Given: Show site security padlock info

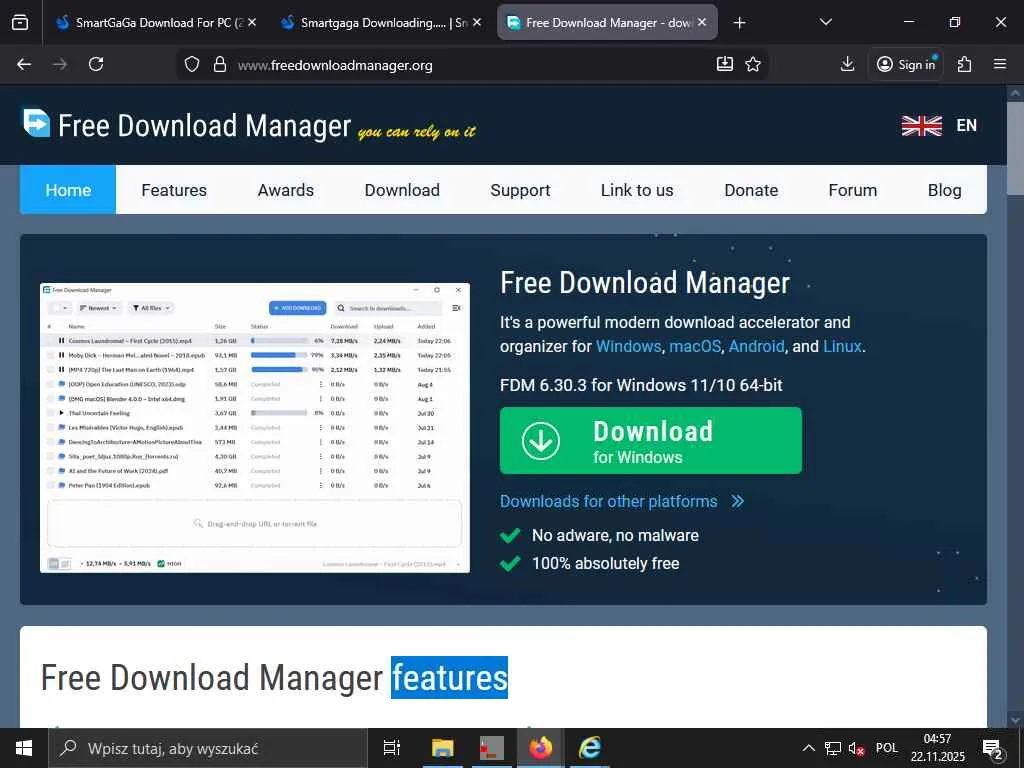Looking at the screenshot, I should point(220,65).
